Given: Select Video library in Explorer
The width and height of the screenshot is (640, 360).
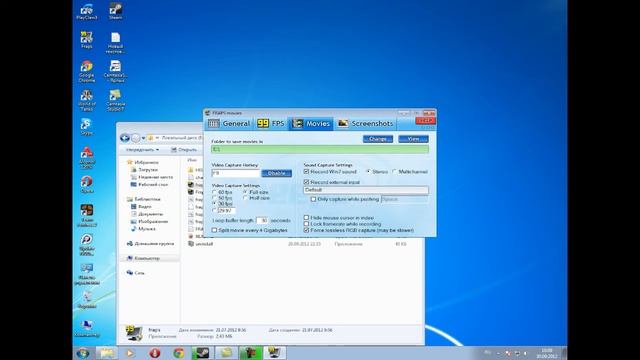Looking at the screenshot, I should pos(141,207).
